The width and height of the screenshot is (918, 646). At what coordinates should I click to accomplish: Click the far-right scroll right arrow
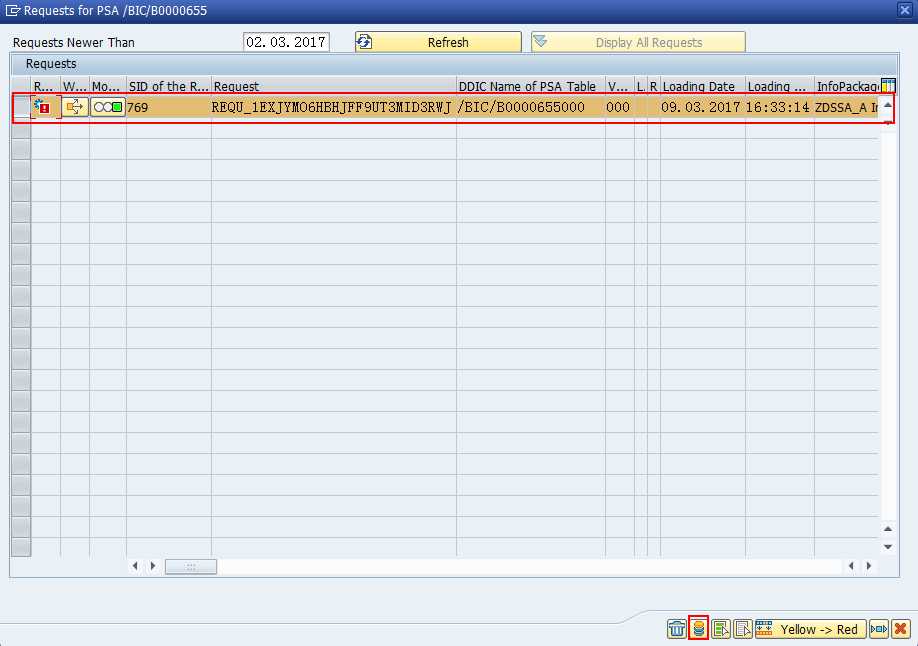pyautogui.click(x=869, y=566)
